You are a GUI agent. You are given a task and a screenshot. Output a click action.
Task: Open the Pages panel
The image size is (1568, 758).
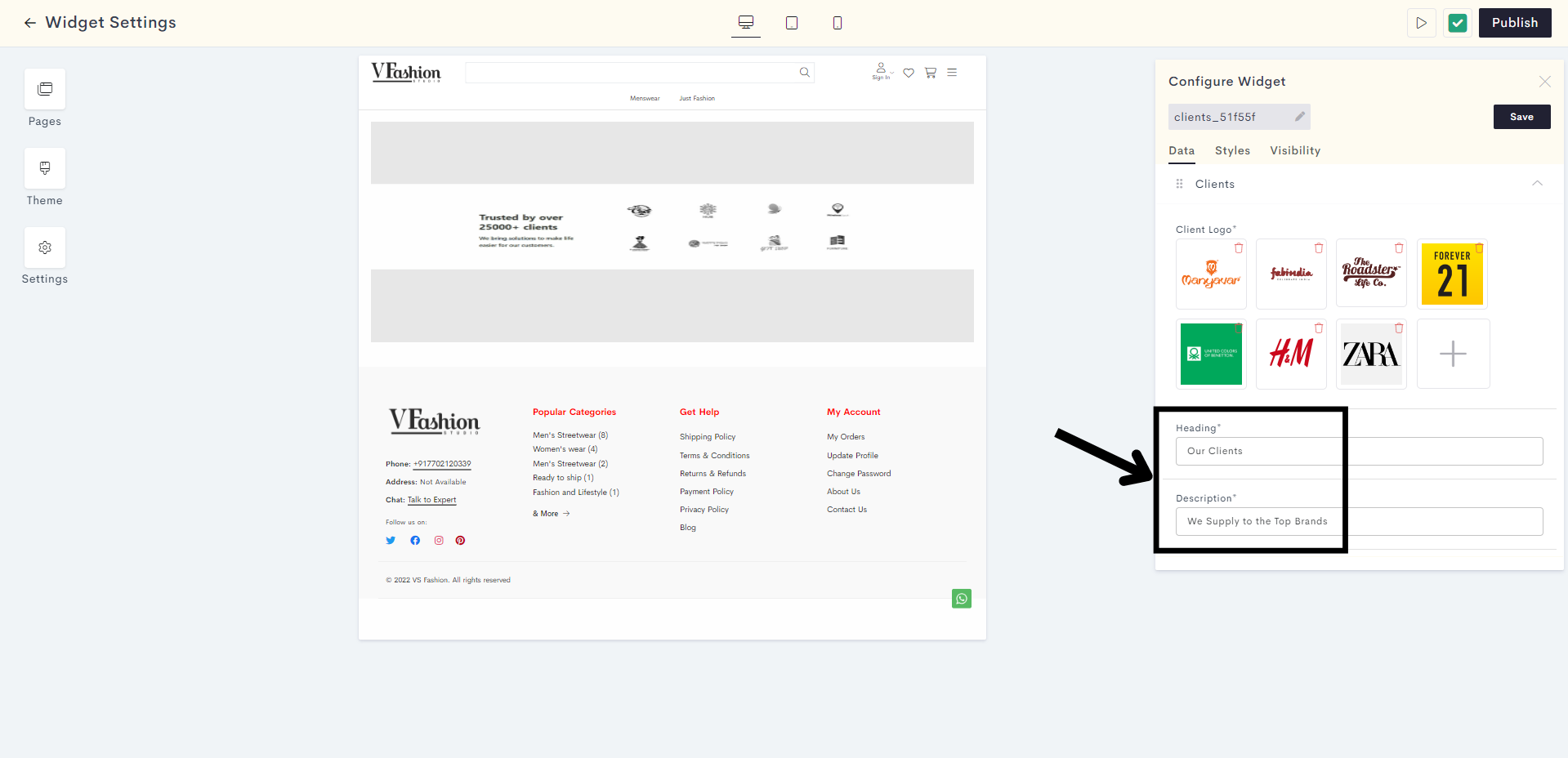click(x=45, y=89)
